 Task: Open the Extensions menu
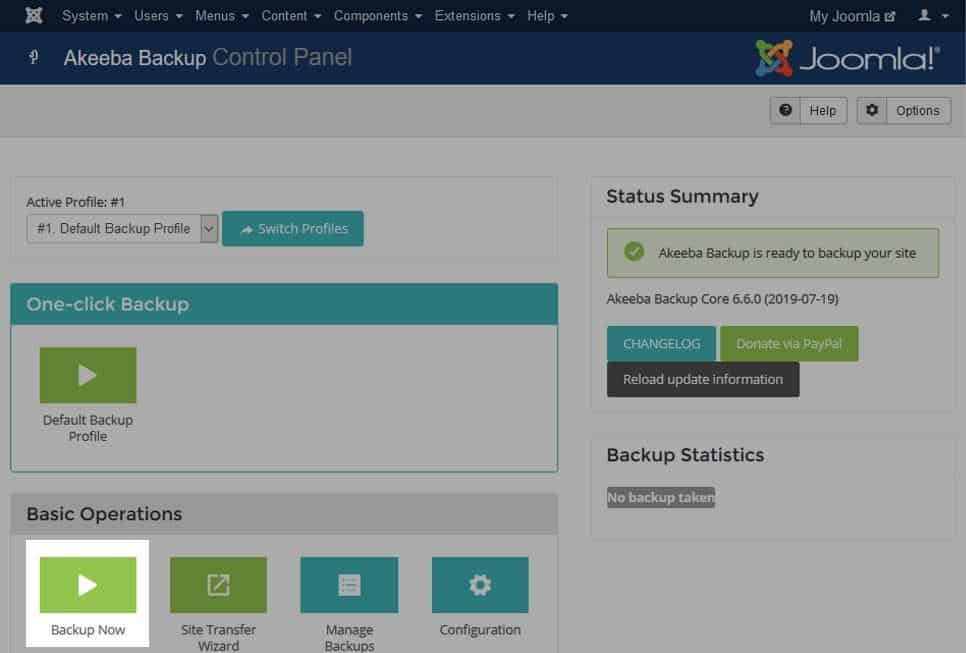474,16
